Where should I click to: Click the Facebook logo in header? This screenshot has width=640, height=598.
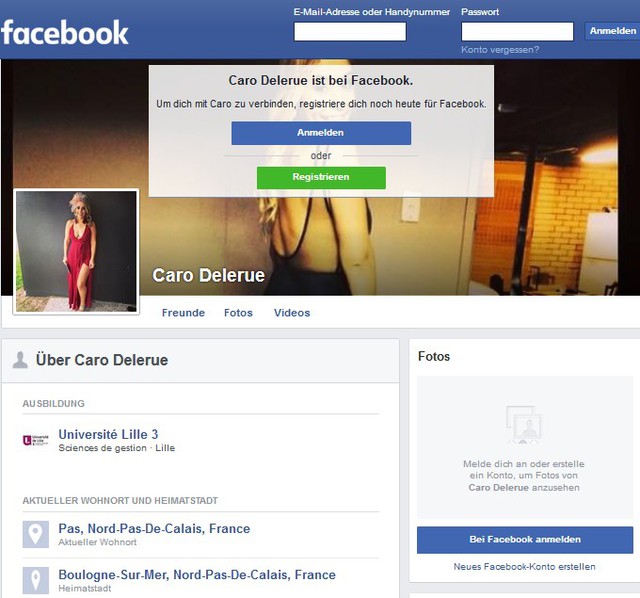tap(65, 33)
